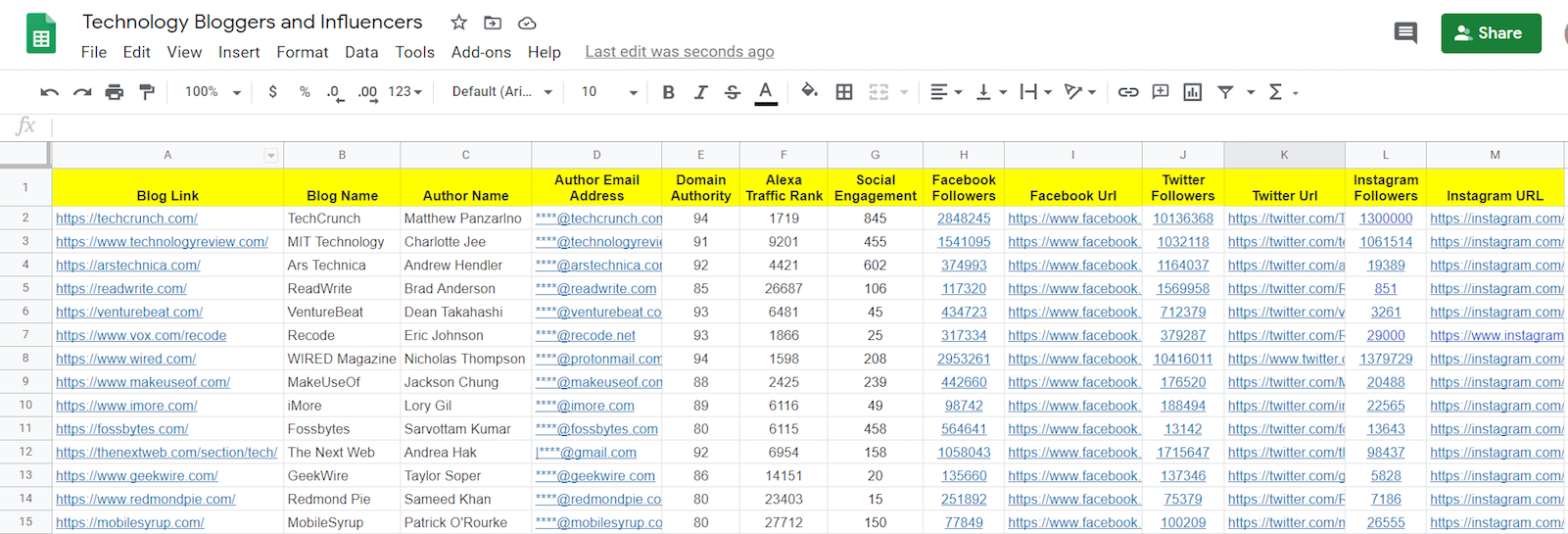Open text rotation options
The height and width of the screenshot is (534, 1568).
pos(1080,92)
